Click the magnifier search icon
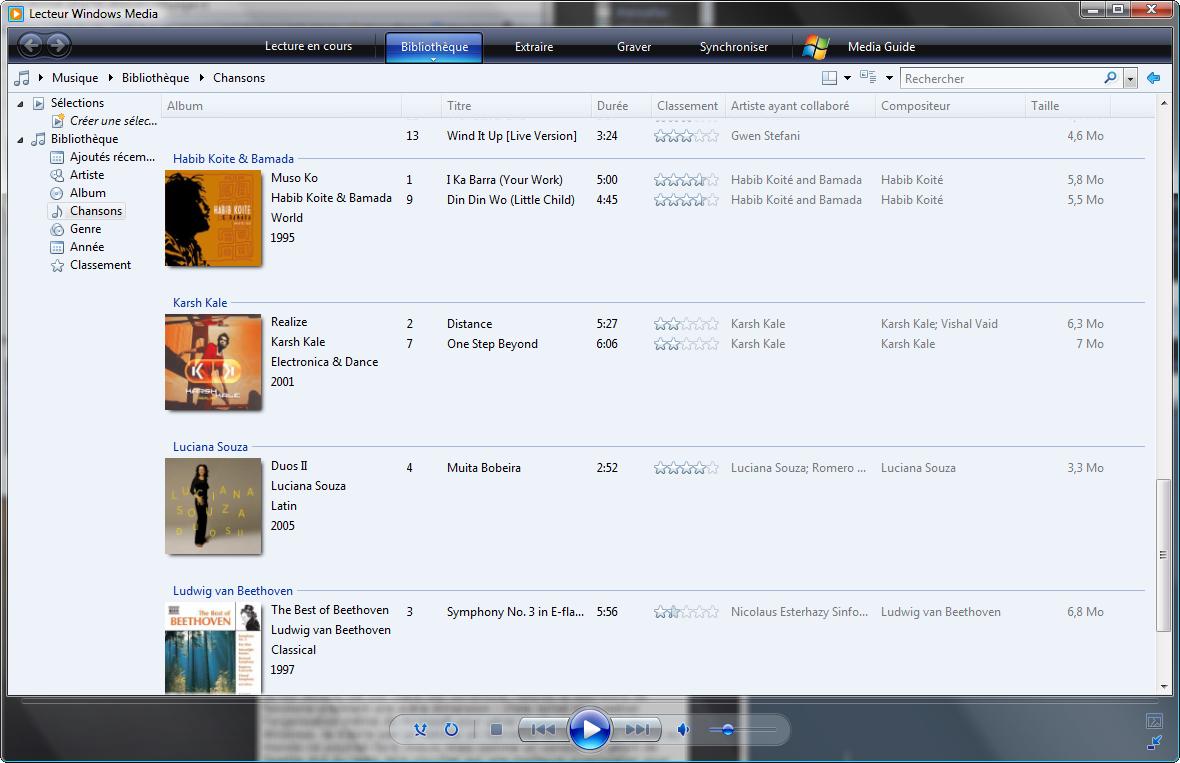The height and width of the screenshot is (763, 1180). pyautogui.click(x=1110, y=78)
